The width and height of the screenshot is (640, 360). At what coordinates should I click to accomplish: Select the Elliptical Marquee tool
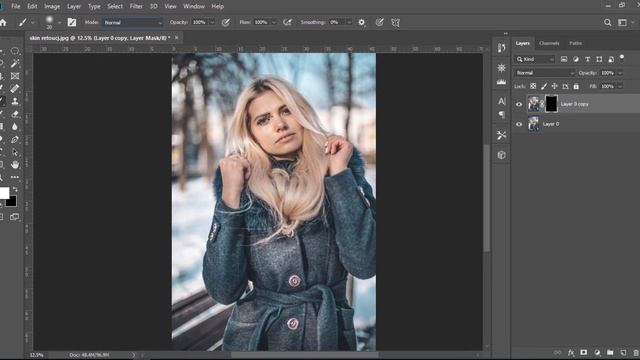point(15,51)
